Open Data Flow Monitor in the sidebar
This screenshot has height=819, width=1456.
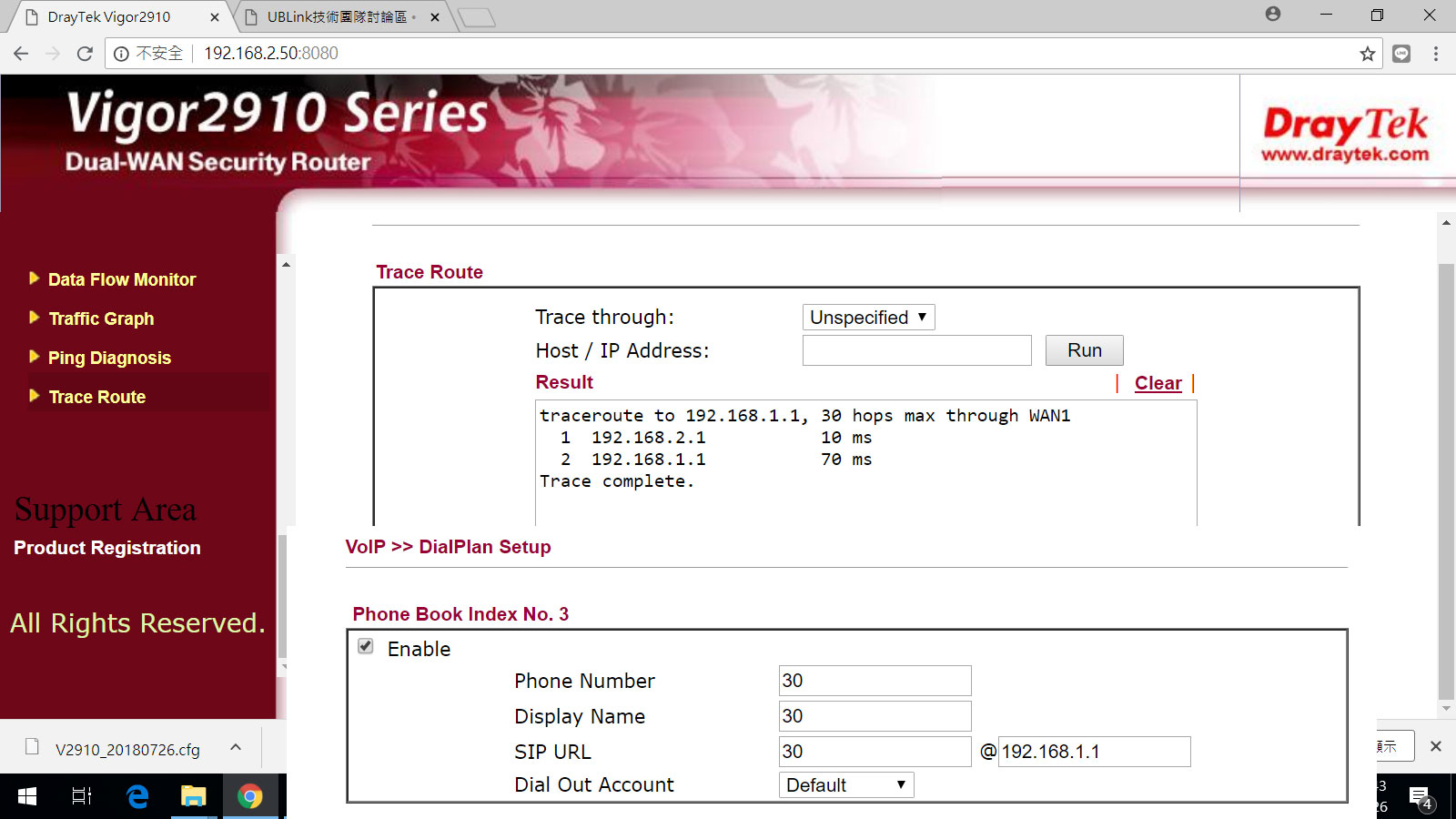pos(122,279)
